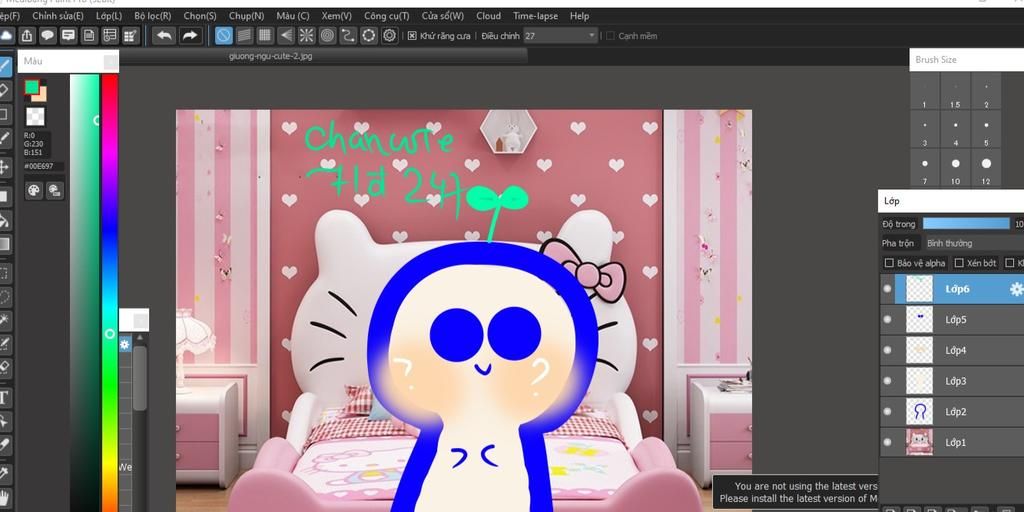Click the Redo arrow in the toolbar

[189, 35]
